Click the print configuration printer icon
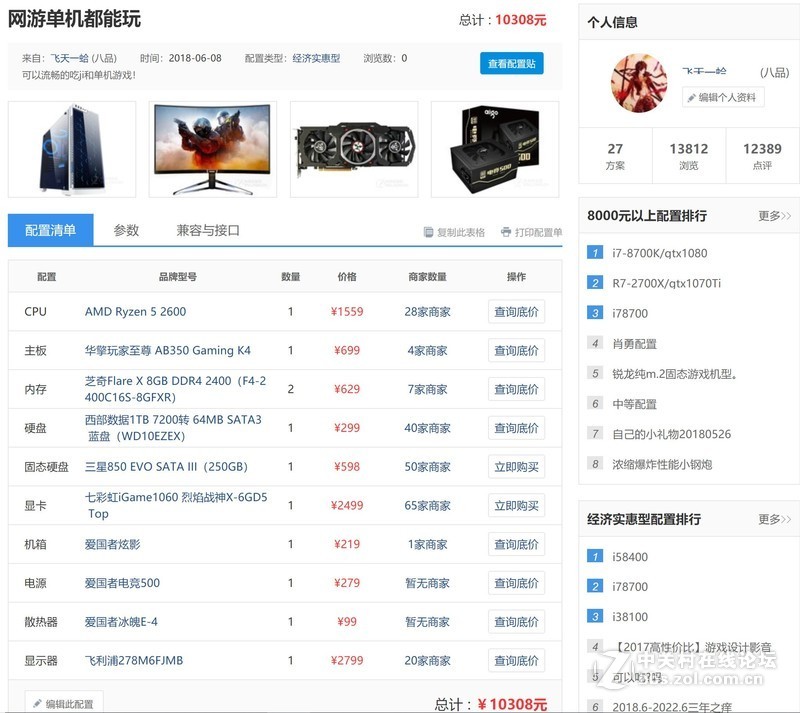This screenshot has width=800, height=713. pos(506,232)
